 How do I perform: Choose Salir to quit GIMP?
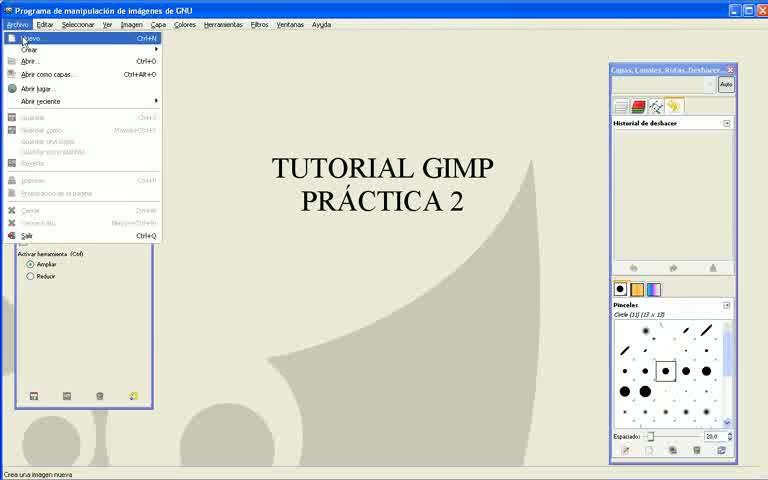point(82,236)
